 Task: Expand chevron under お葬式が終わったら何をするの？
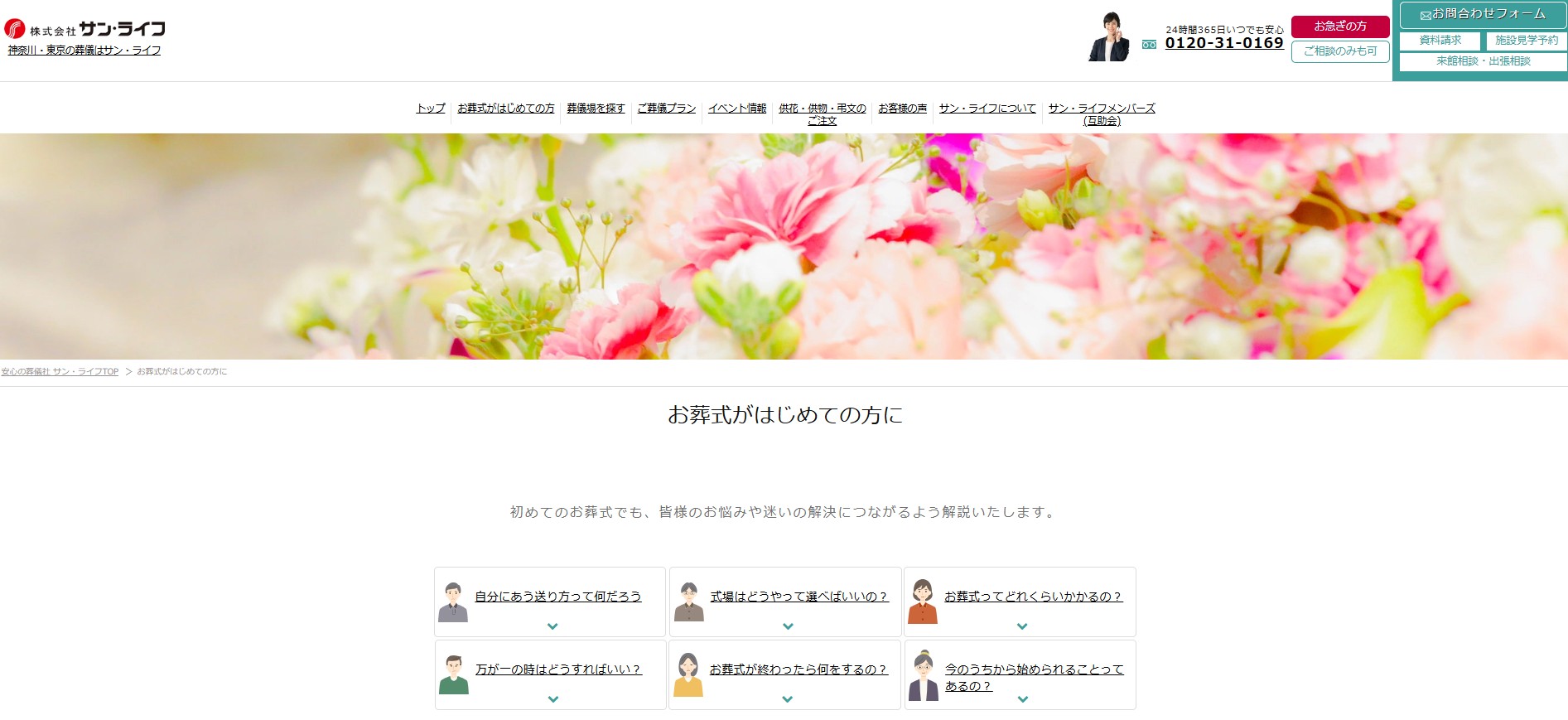point(788,699)
